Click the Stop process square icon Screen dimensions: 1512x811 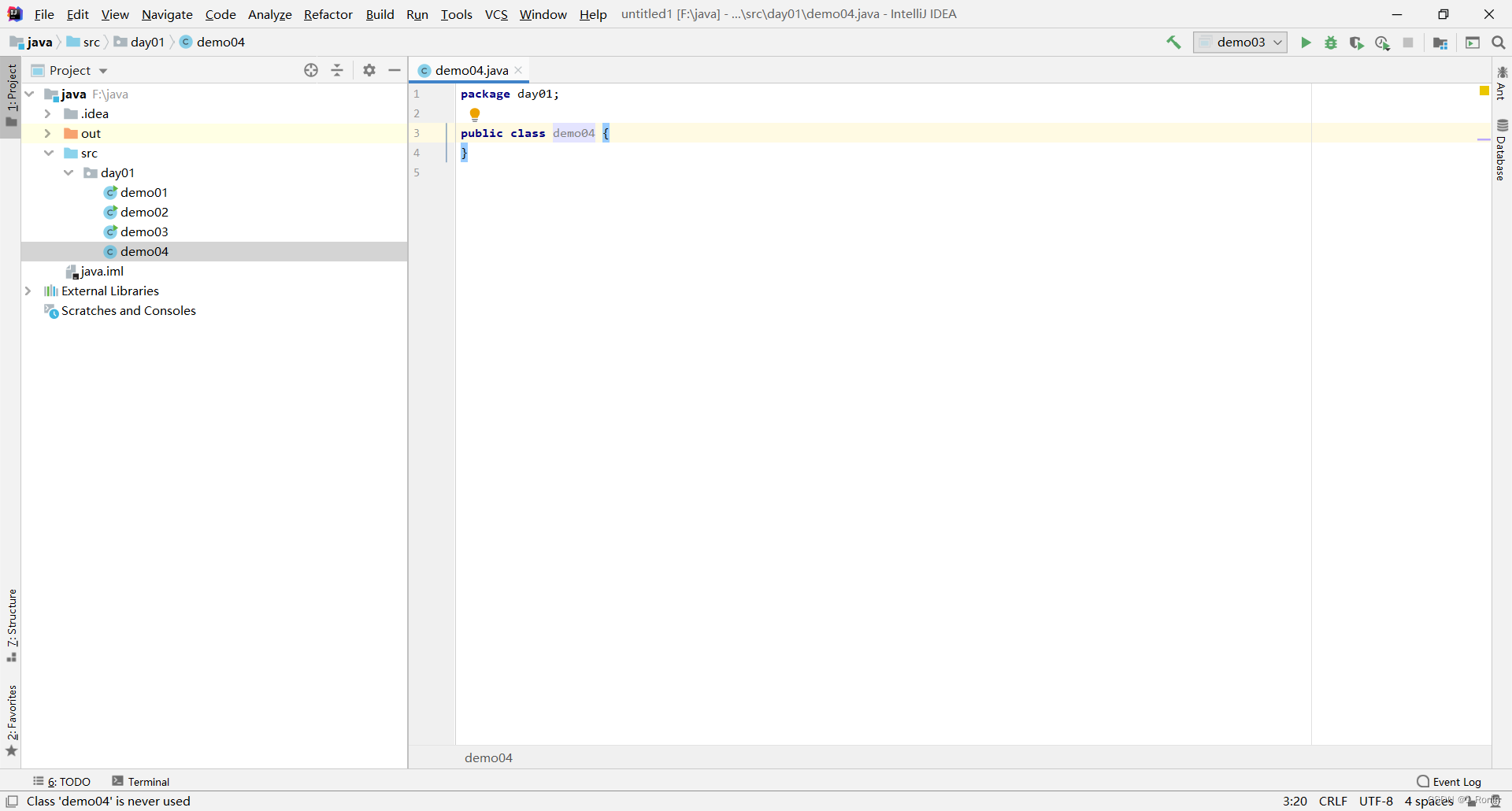(x=1408, y=43)
